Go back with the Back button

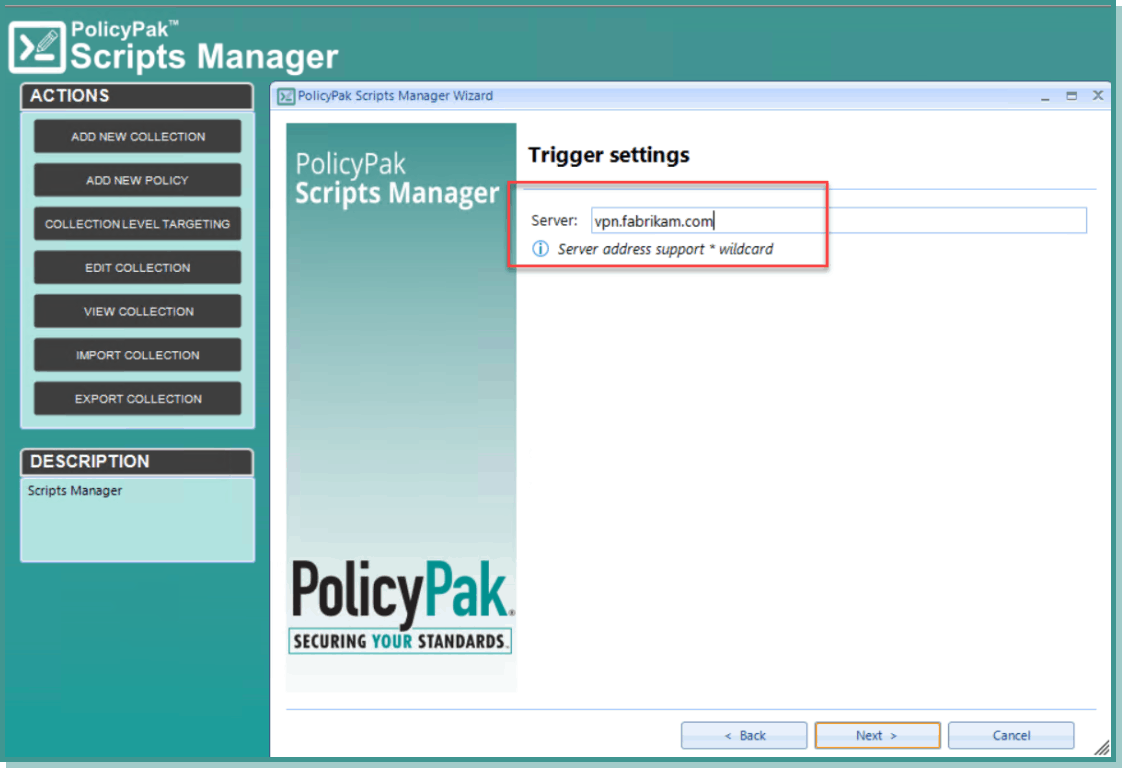(x=744, y=736)
